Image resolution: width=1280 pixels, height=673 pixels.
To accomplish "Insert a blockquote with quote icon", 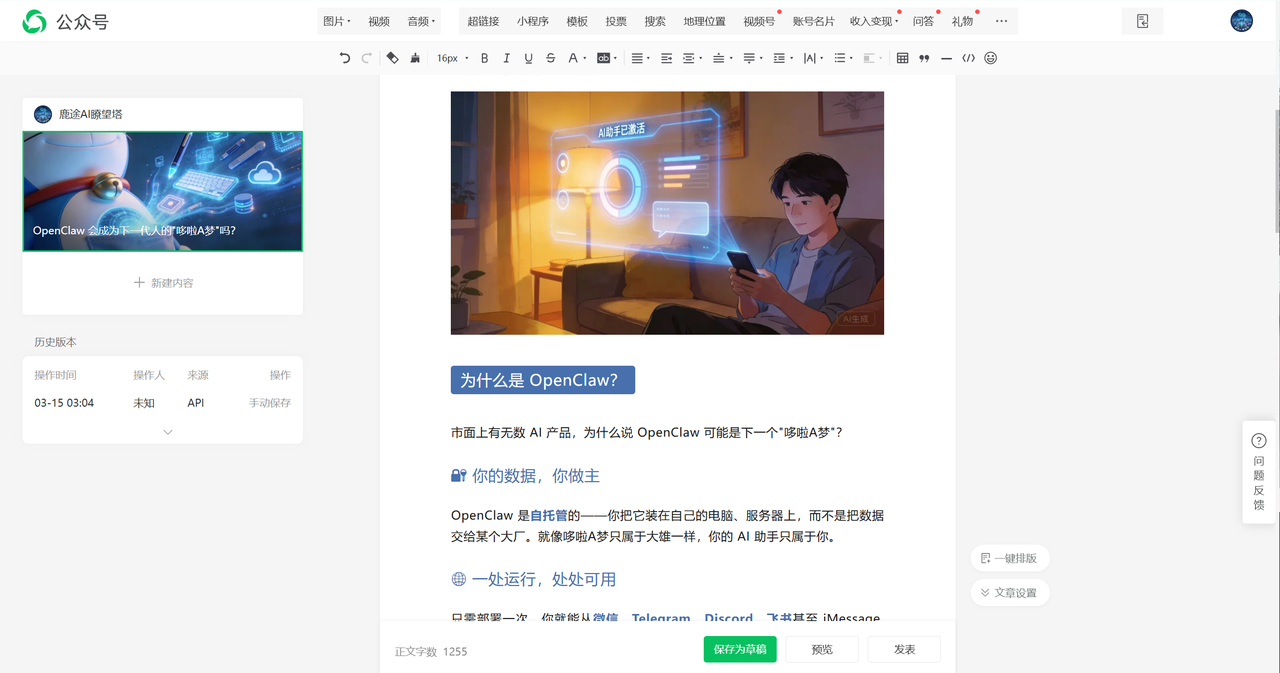I will [924, 58].
